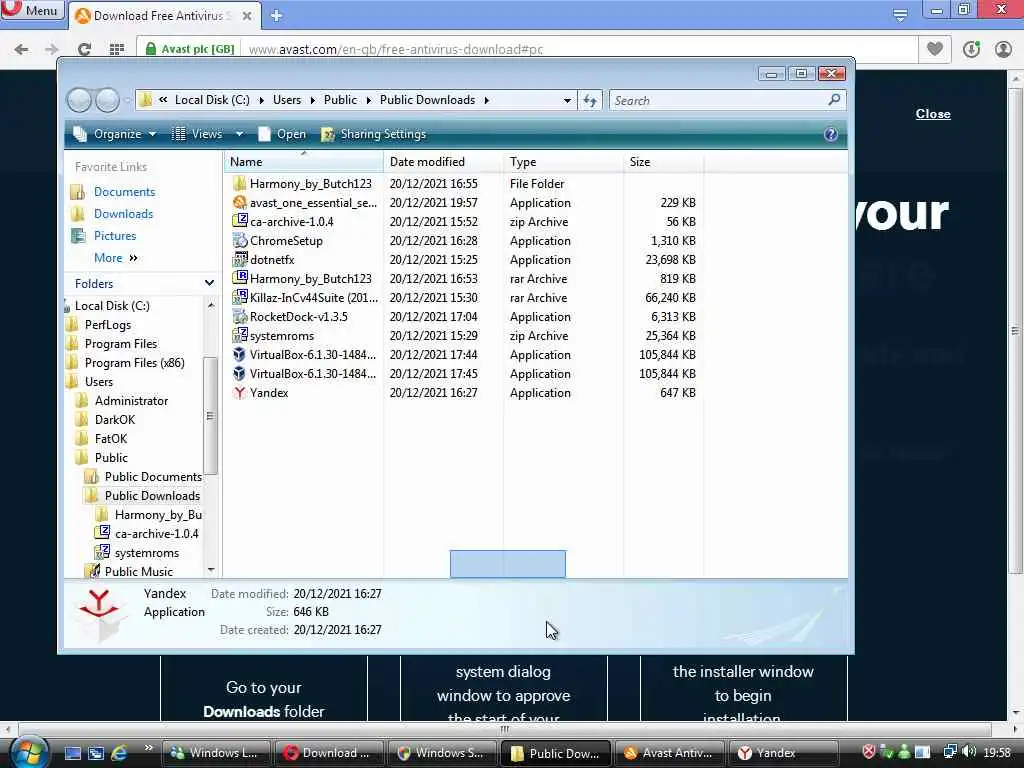
Task: Click the Explorer forward navigation button
Action: [108, 100]
